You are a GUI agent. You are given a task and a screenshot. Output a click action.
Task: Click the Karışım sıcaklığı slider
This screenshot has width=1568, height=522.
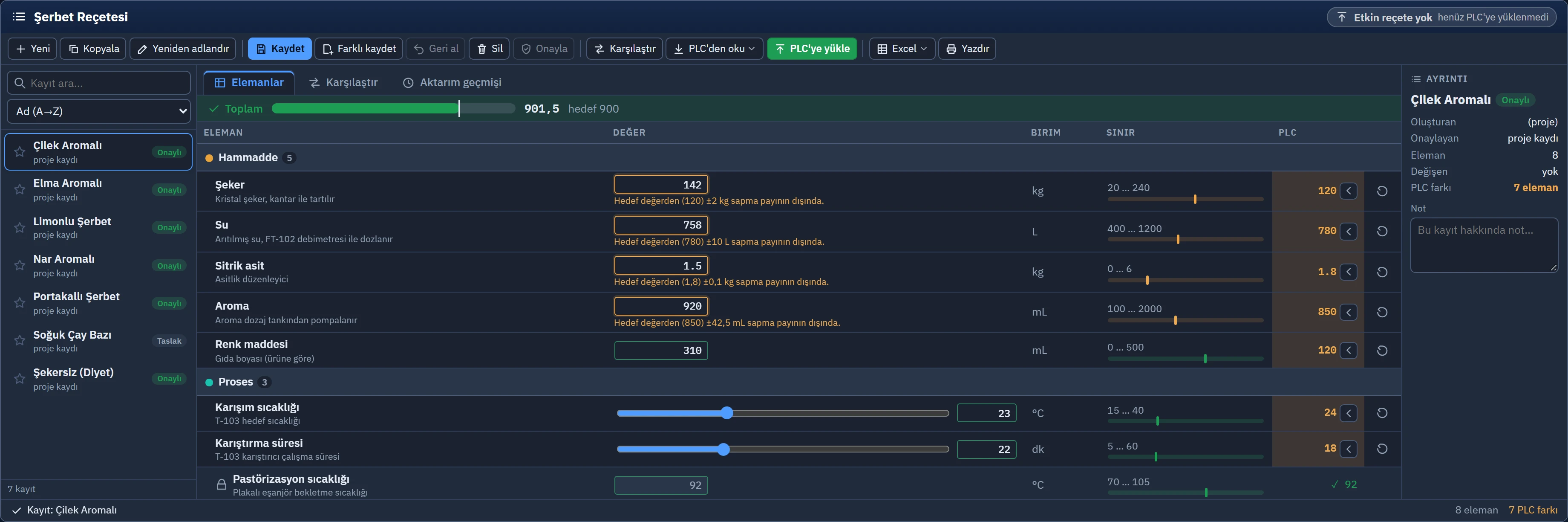pyautogui.click(x=782, y=413)
